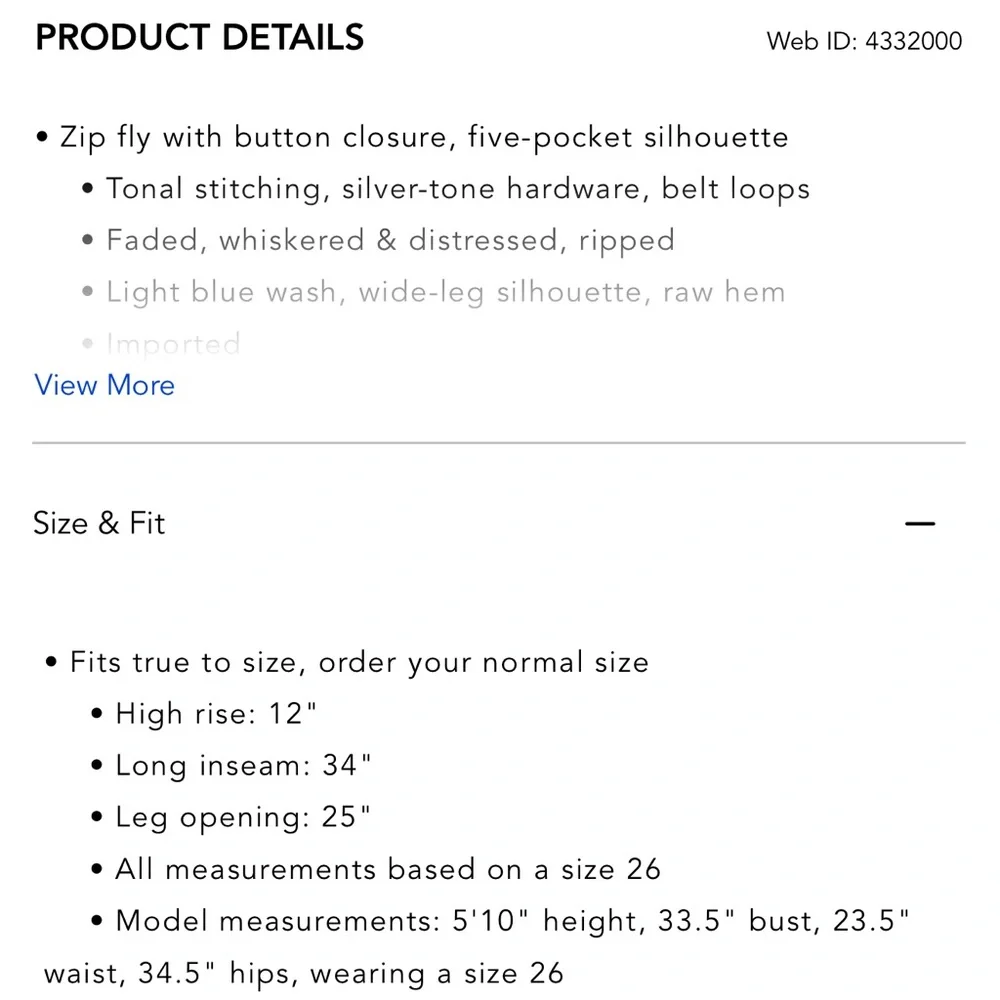Select the High rise: 12" measurement
This screenshot has width=1000, height=1000.
pyautogui.click(x=216, y=714)
